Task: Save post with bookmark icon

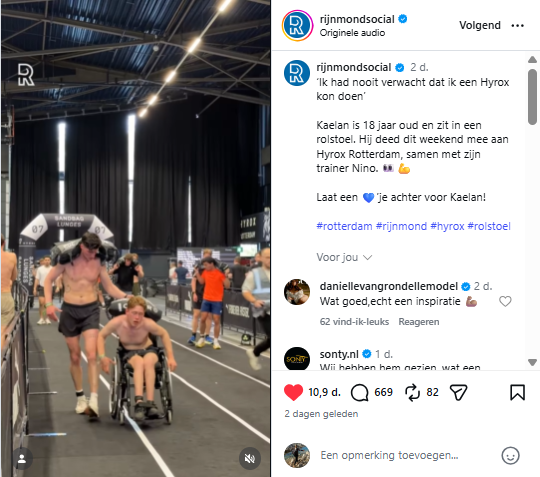Action: pos(517,392)
